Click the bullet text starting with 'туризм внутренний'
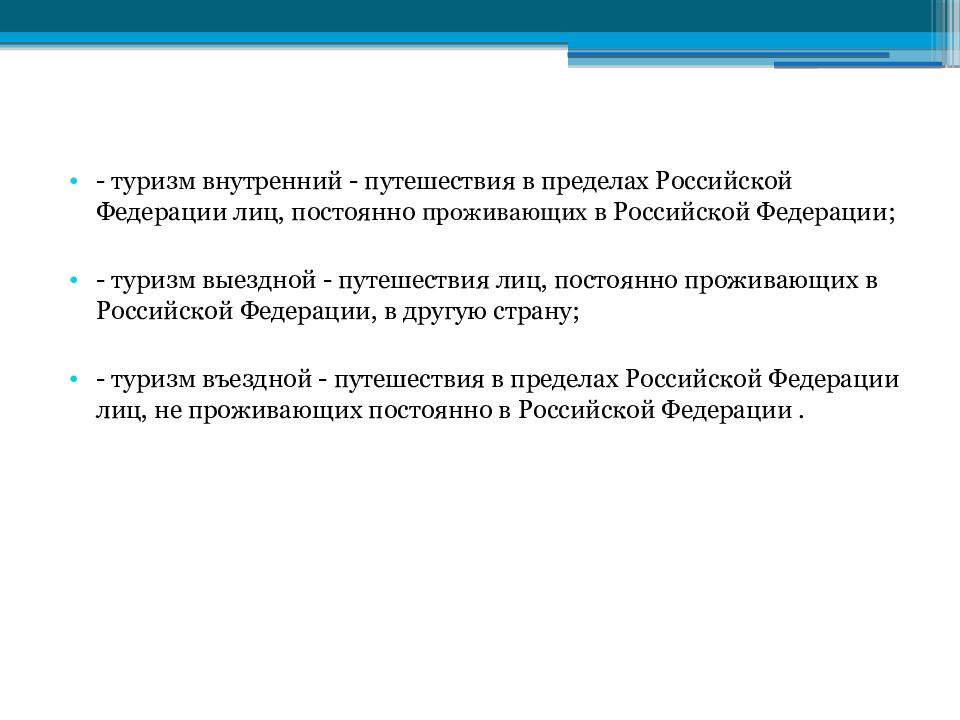Viewport: 960px width, 720px height. pyautogui.click(x=495, y=197)
